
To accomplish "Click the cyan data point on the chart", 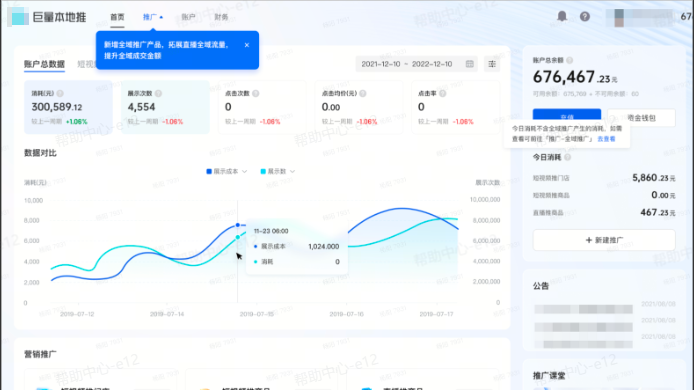I will coord(238,237).
